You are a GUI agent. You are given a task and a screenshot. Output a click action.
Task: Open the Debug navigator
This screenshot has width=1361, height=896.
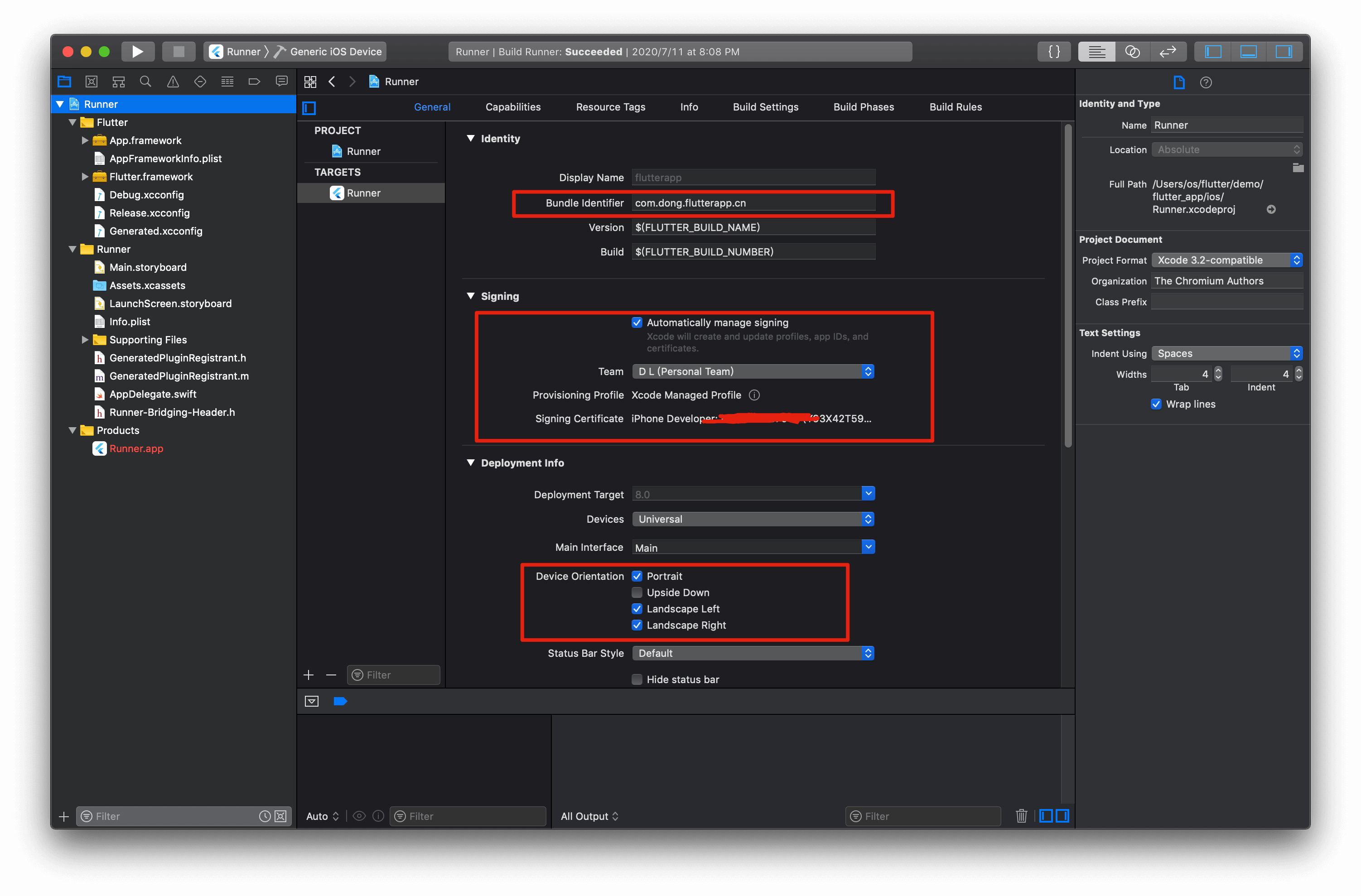(x=227, y=81)
